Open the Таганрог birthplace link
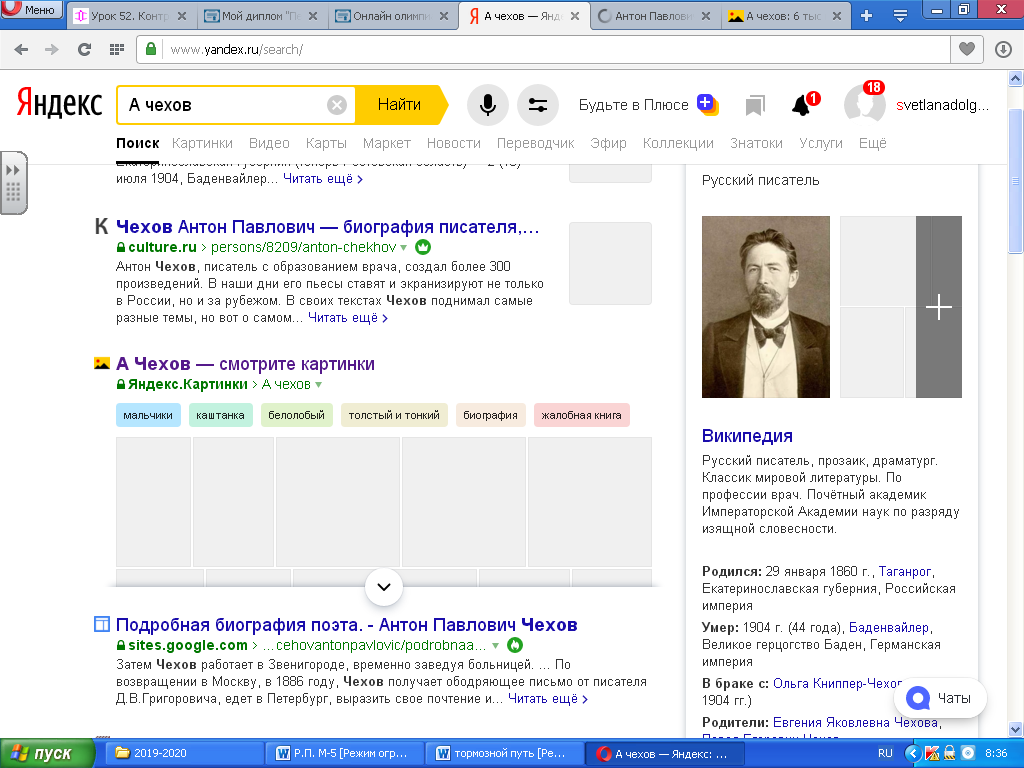Viewport: 1024px width, 768px height. 905,571
